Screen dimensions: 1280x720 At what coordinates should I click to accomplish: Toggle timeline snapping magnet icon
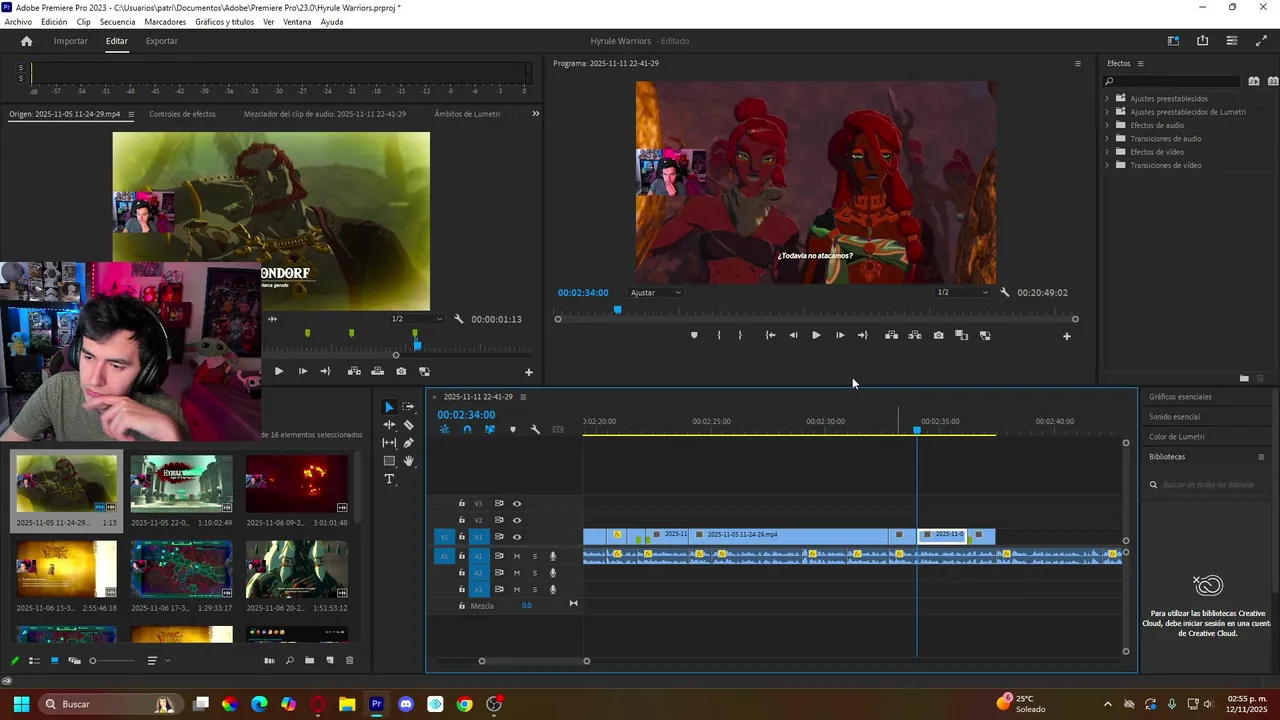pos(467,430)
